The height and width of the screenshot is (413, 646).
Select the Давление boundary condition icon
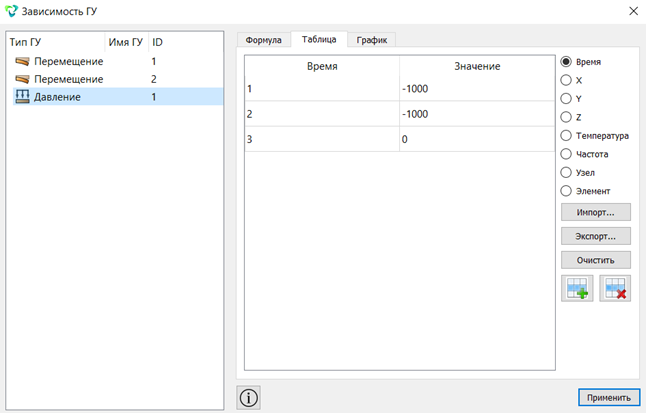22,96
